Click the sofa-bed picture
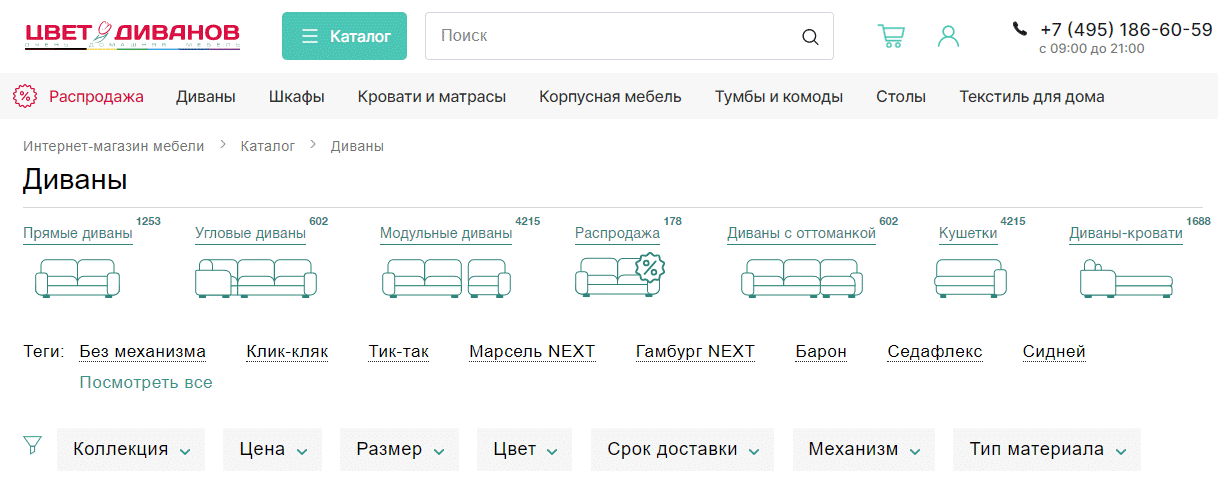This screenshot has height=477, width=1218. pos(1125,278)
